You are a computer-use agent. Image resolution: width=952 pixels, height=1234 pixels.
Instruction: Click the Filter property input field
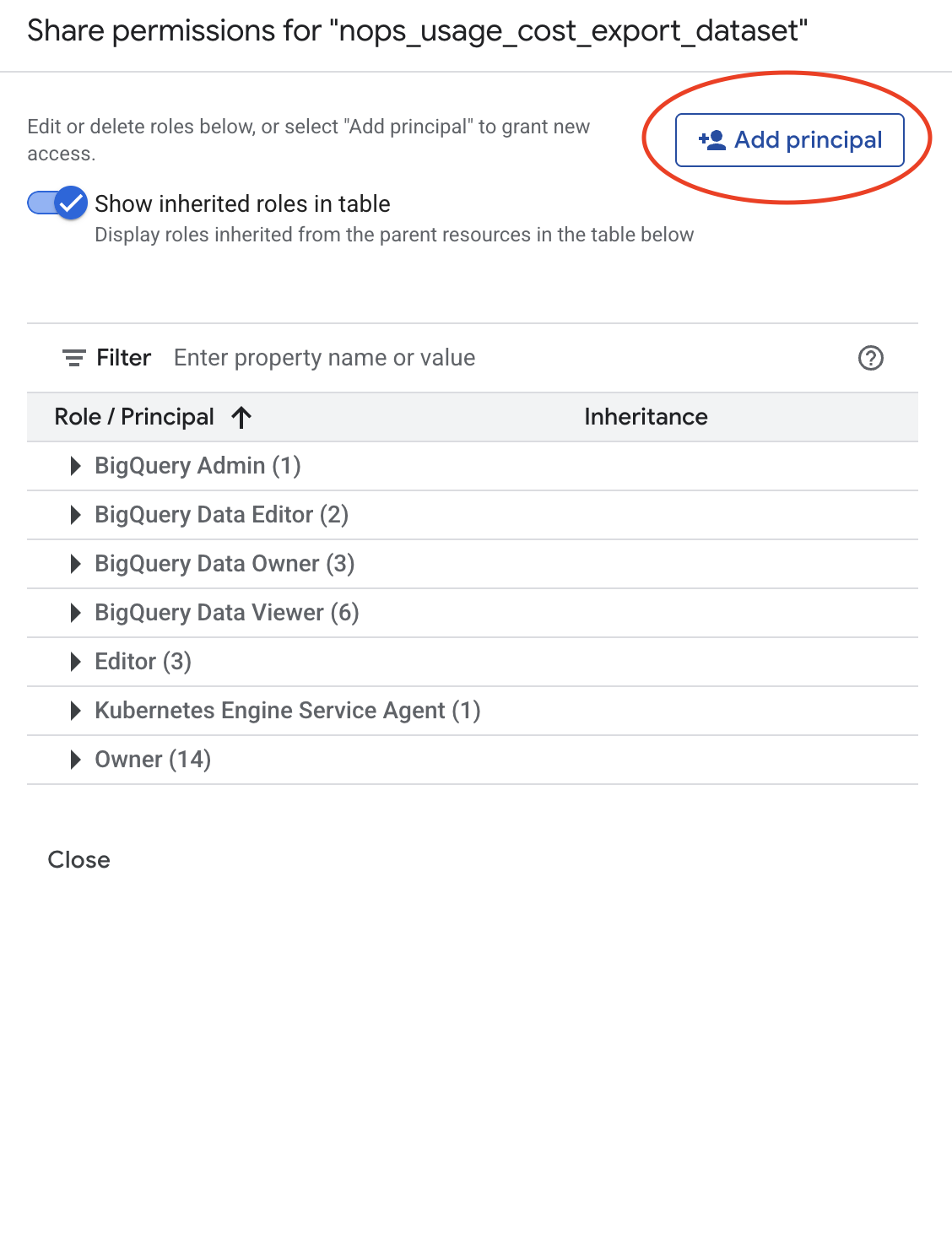coord(324,357)
